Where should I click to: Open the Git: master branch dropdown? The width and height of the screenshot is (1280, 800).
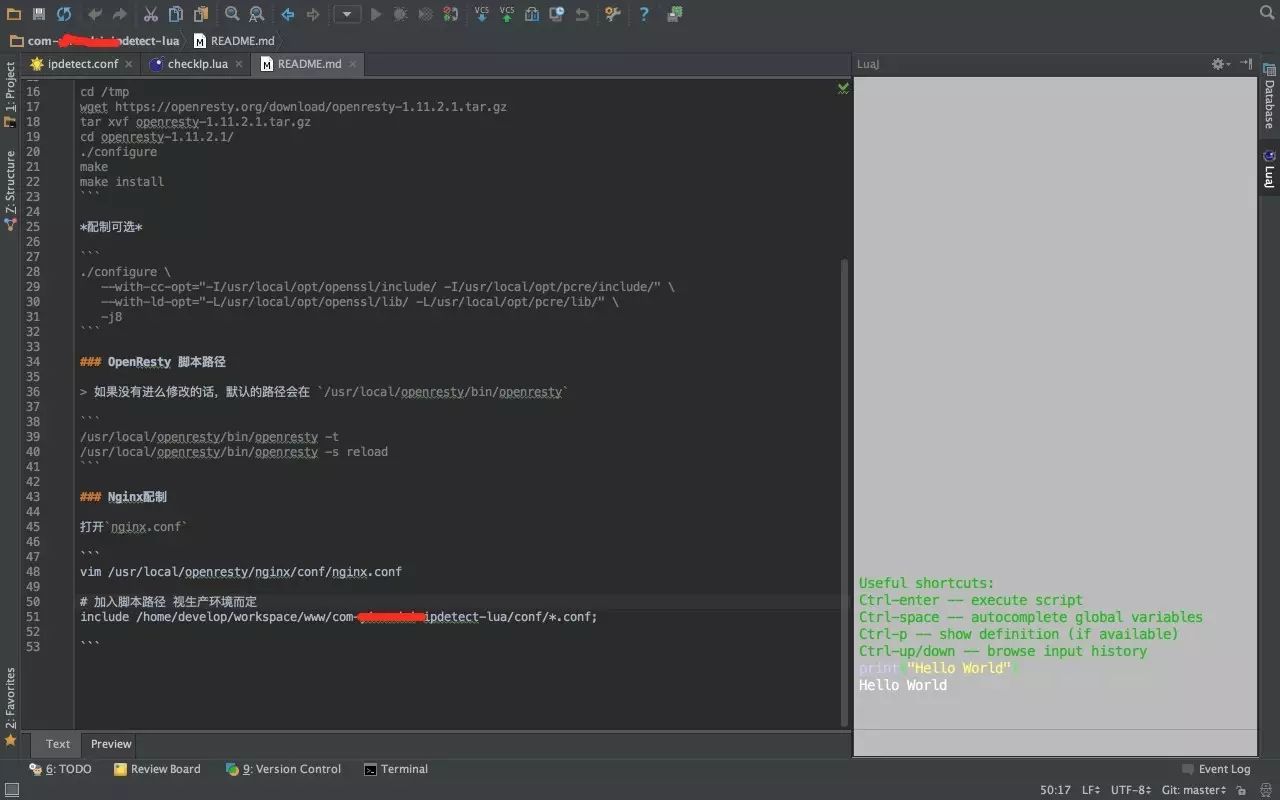click(x=1194, y=790)
